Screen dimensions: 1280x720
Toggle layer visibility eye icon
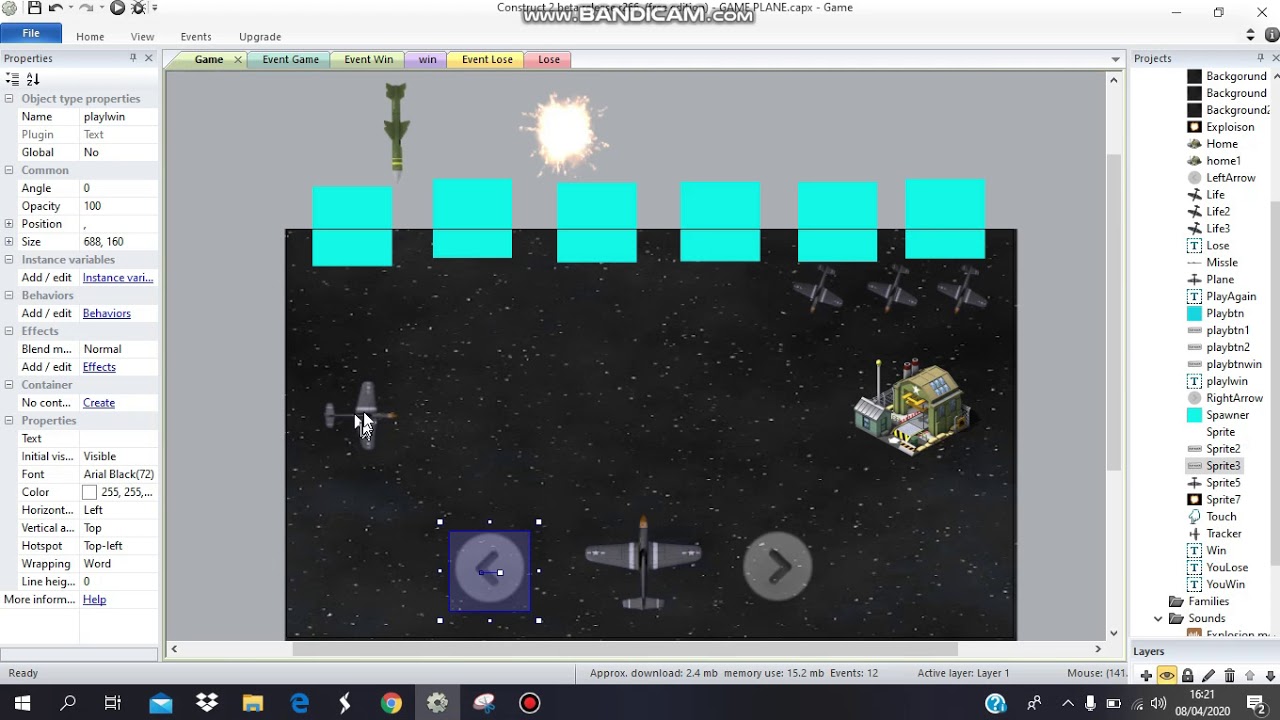click(1167, 676)
